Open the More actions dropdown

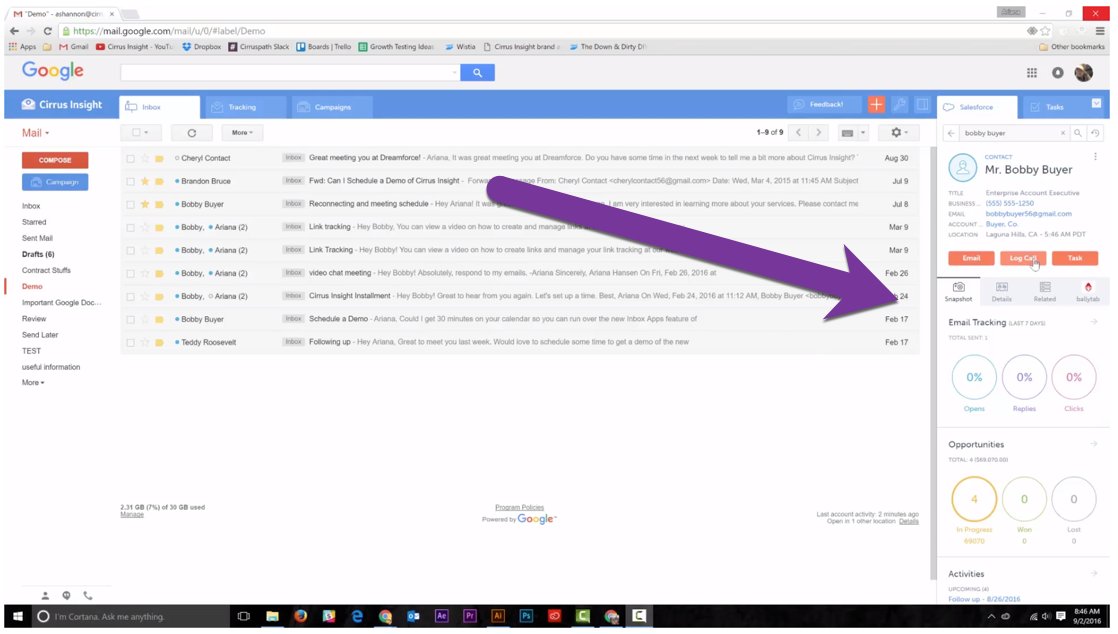[242, 133]
